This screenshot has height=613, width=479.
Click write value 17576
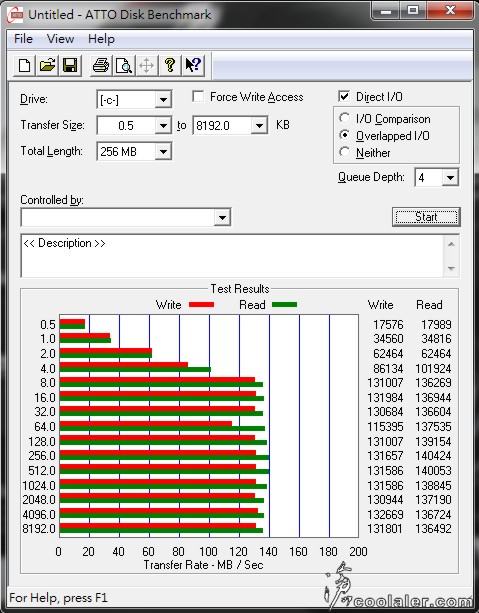[x=388, y=324]
